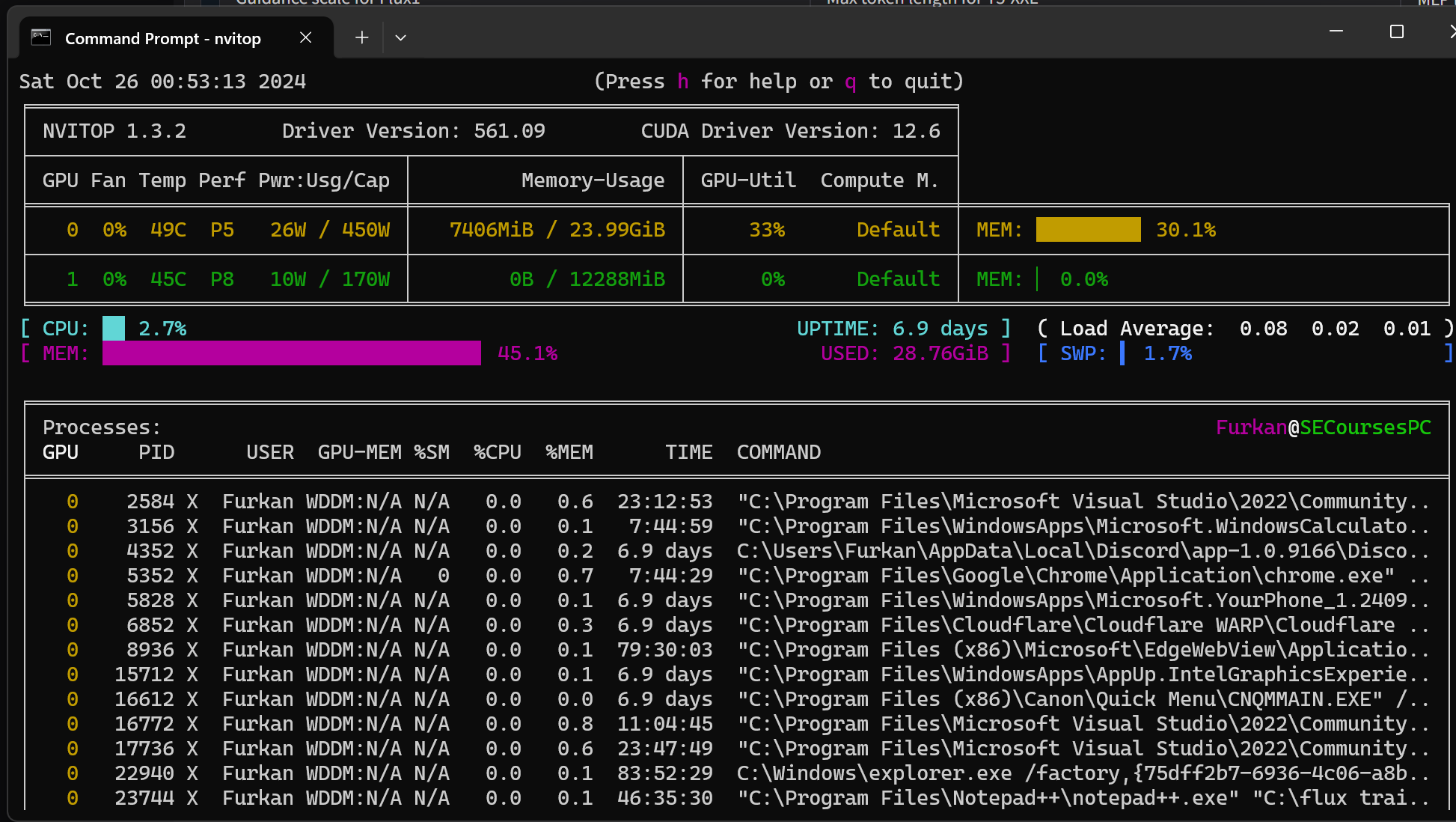Select Cloudflare WARP process row PID 6852
The width and height of the screenshot is (1456, 822).
(x=737, y=625)
